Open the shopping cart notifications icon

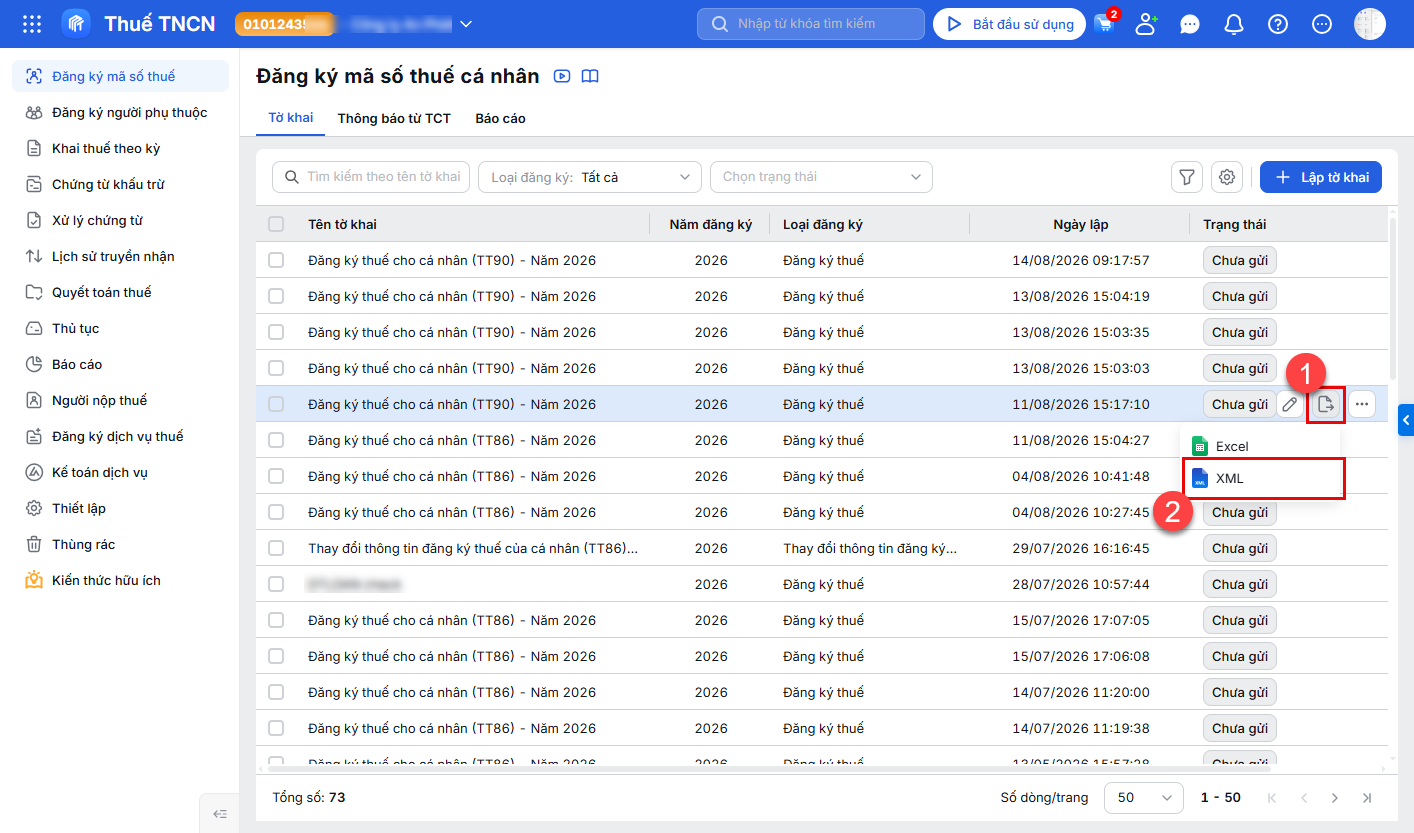(x=1104, y=24)
